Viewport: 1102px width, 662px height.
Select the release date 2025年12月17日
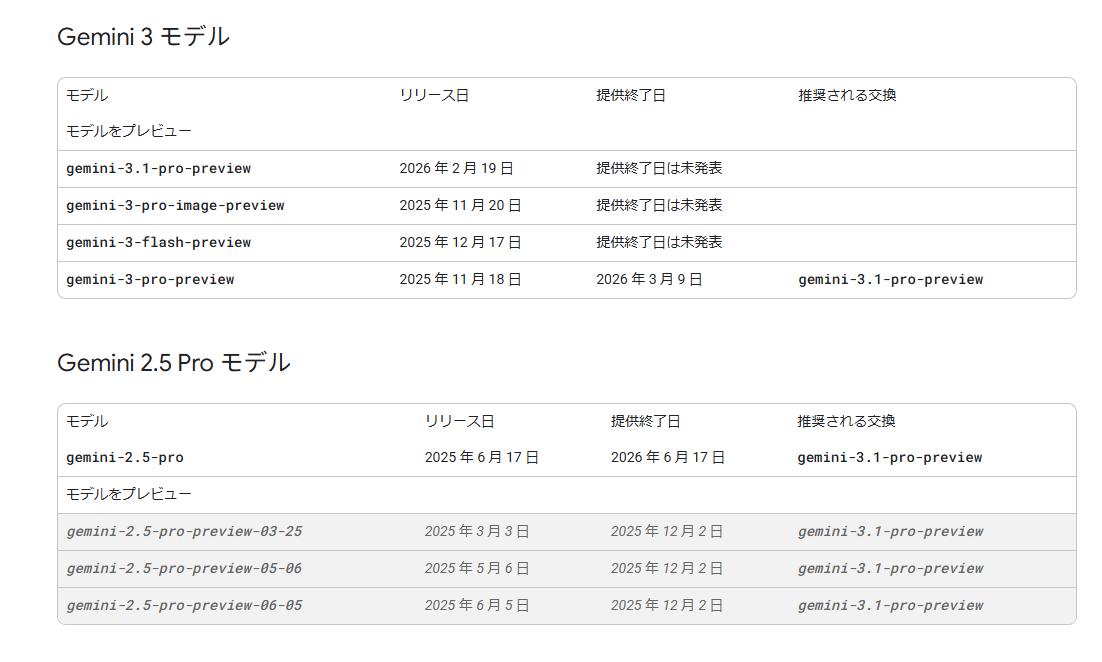pyautogui.click(x=460, y=242)
